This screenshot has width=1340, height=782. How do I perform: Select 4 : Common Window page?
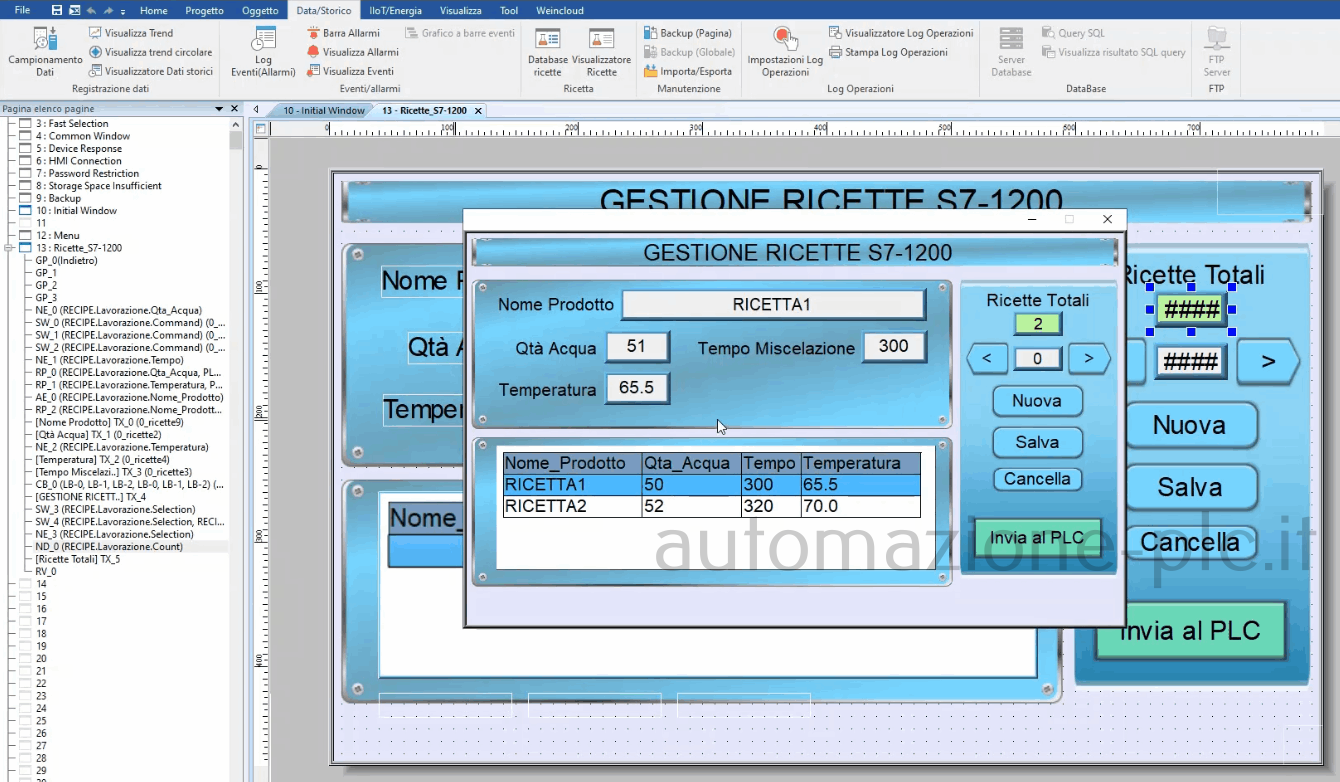coord(83,136)
